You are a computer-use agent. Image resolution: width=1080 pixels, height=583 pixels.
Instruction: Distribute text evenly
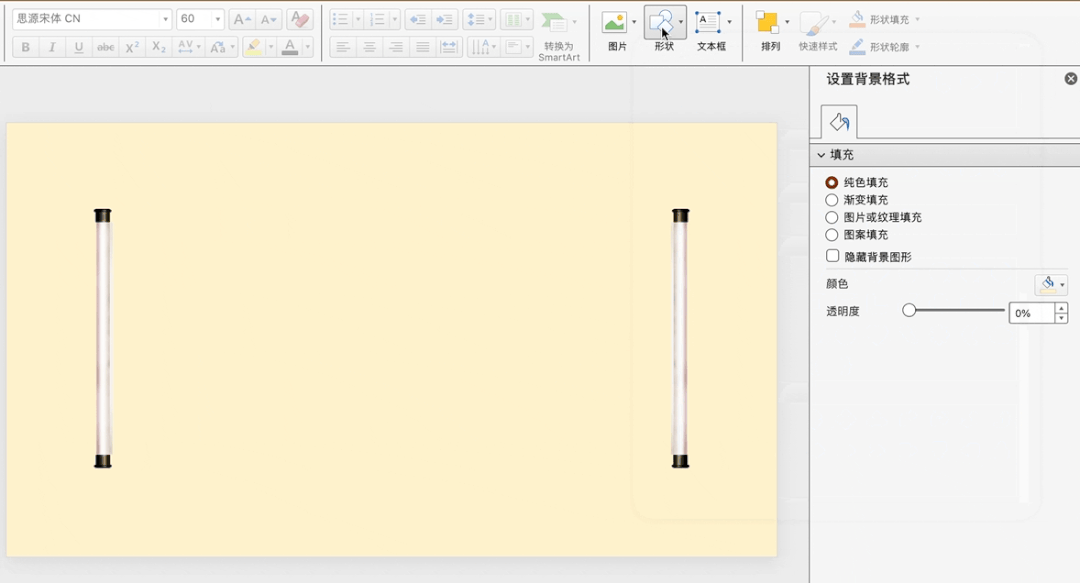click(x=449, y=47)
